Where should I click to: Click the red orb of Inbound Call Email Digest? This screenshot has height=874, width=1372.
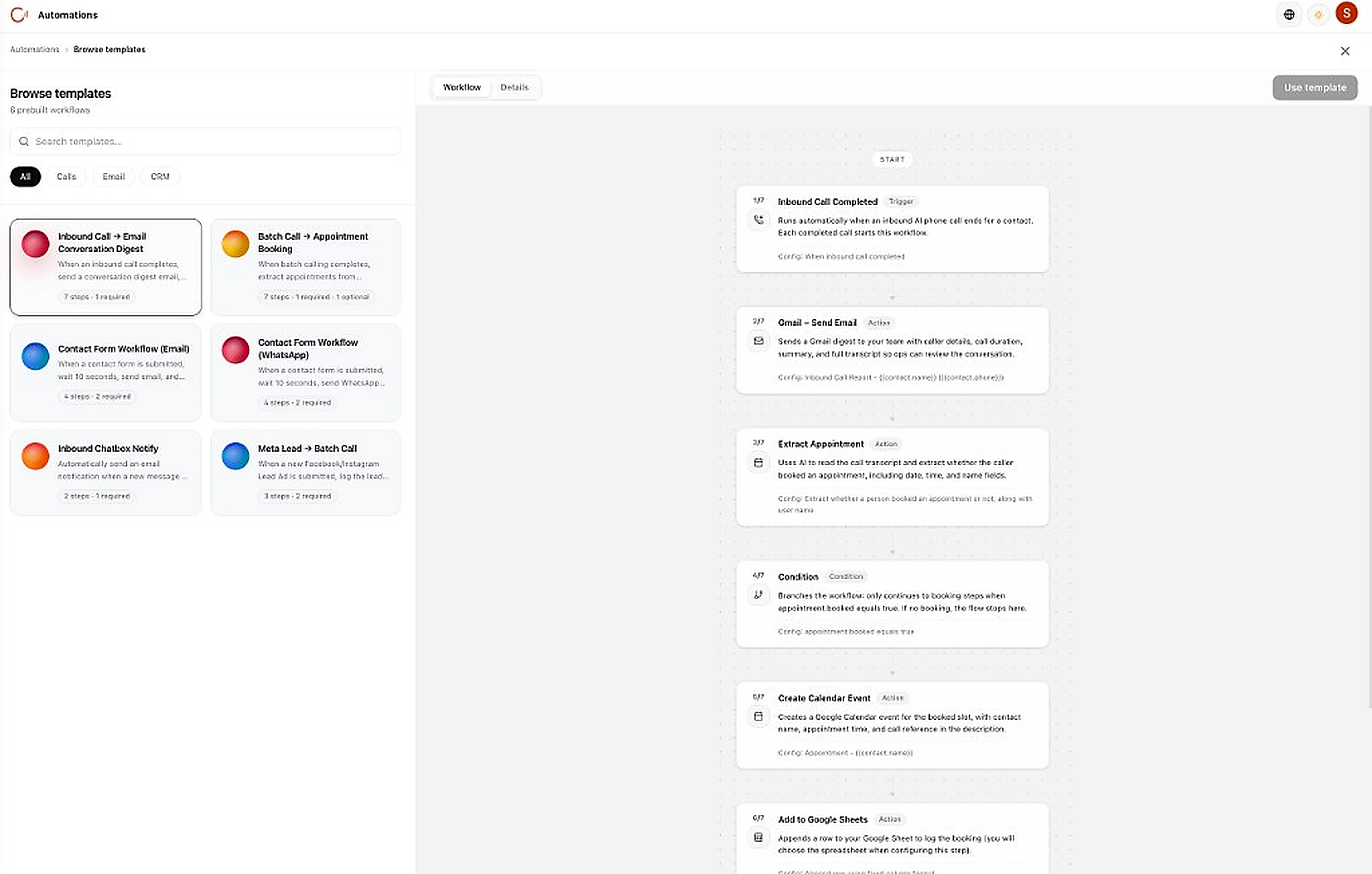[x=36, y=243]
